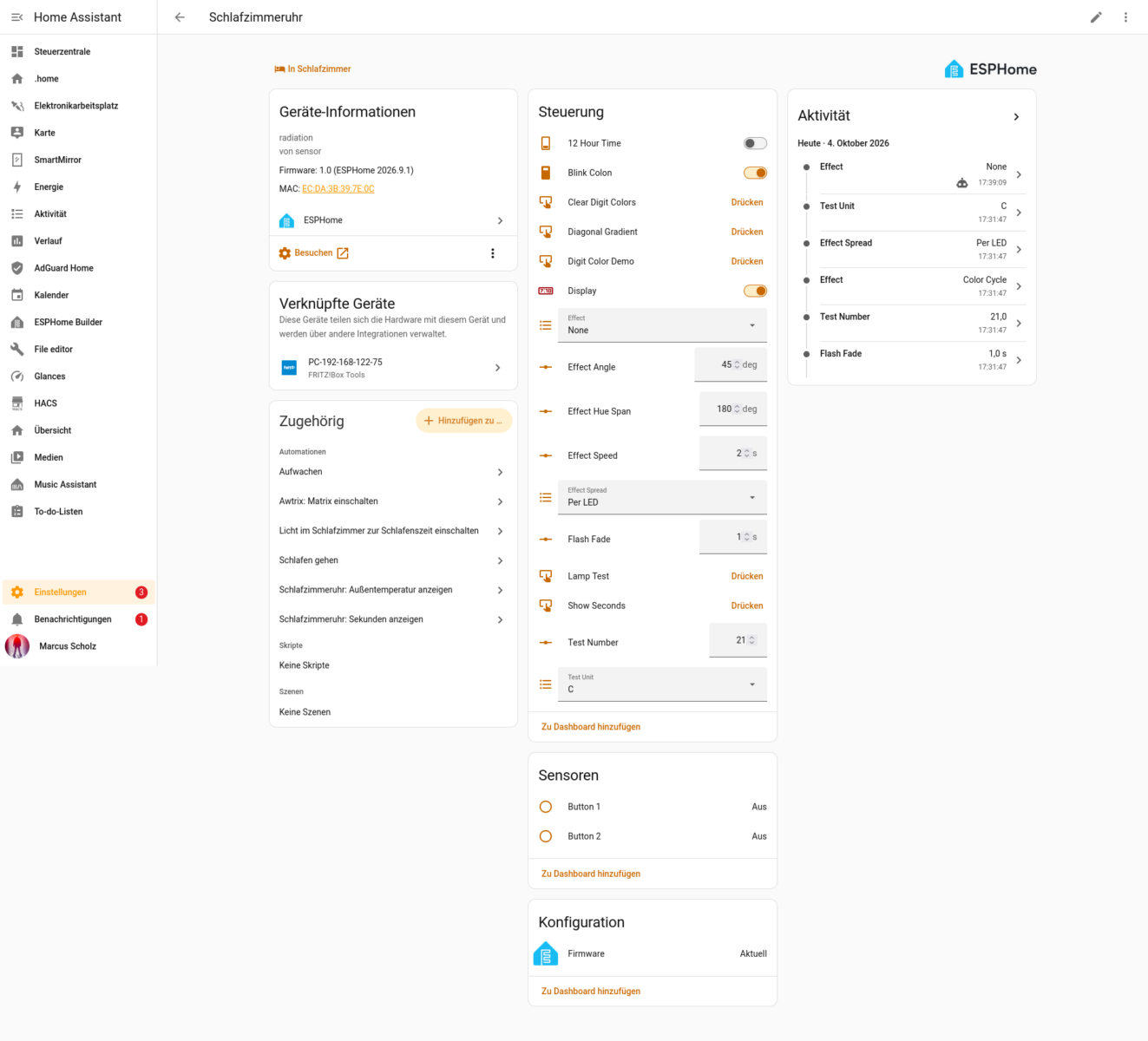Click the Marcus Scholz profile avatar

[17, 646]
